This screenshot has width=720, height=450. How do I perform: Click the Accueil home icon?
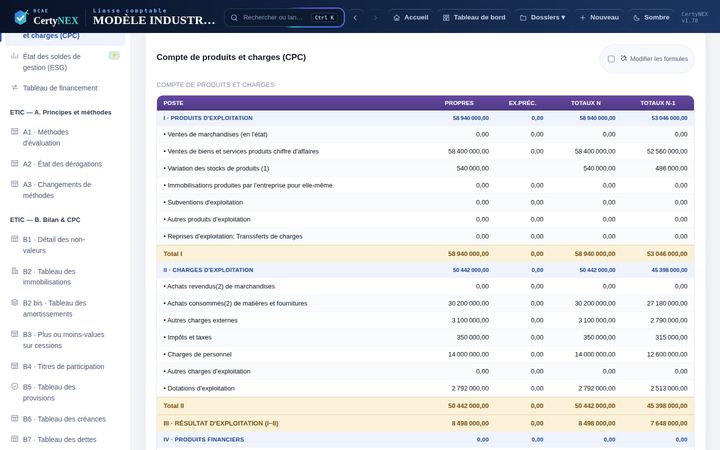click(397, 17)
